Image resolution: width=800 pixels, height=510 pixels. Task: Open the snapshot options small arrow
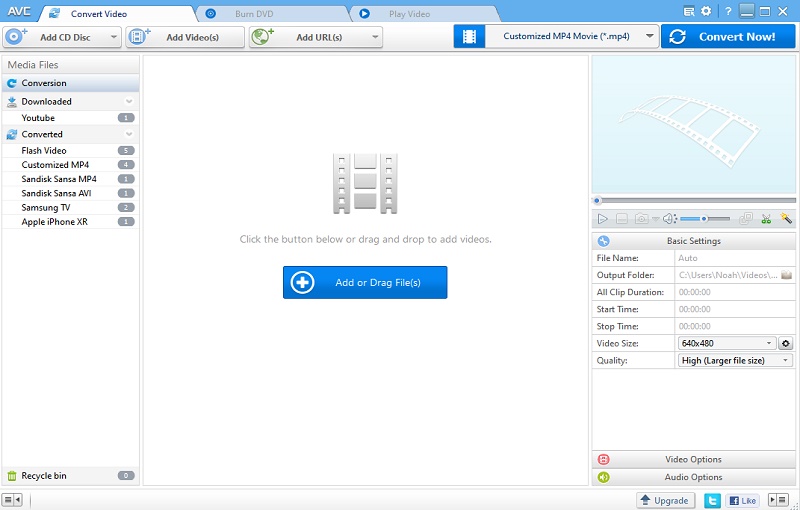click(x=656, y=219)
